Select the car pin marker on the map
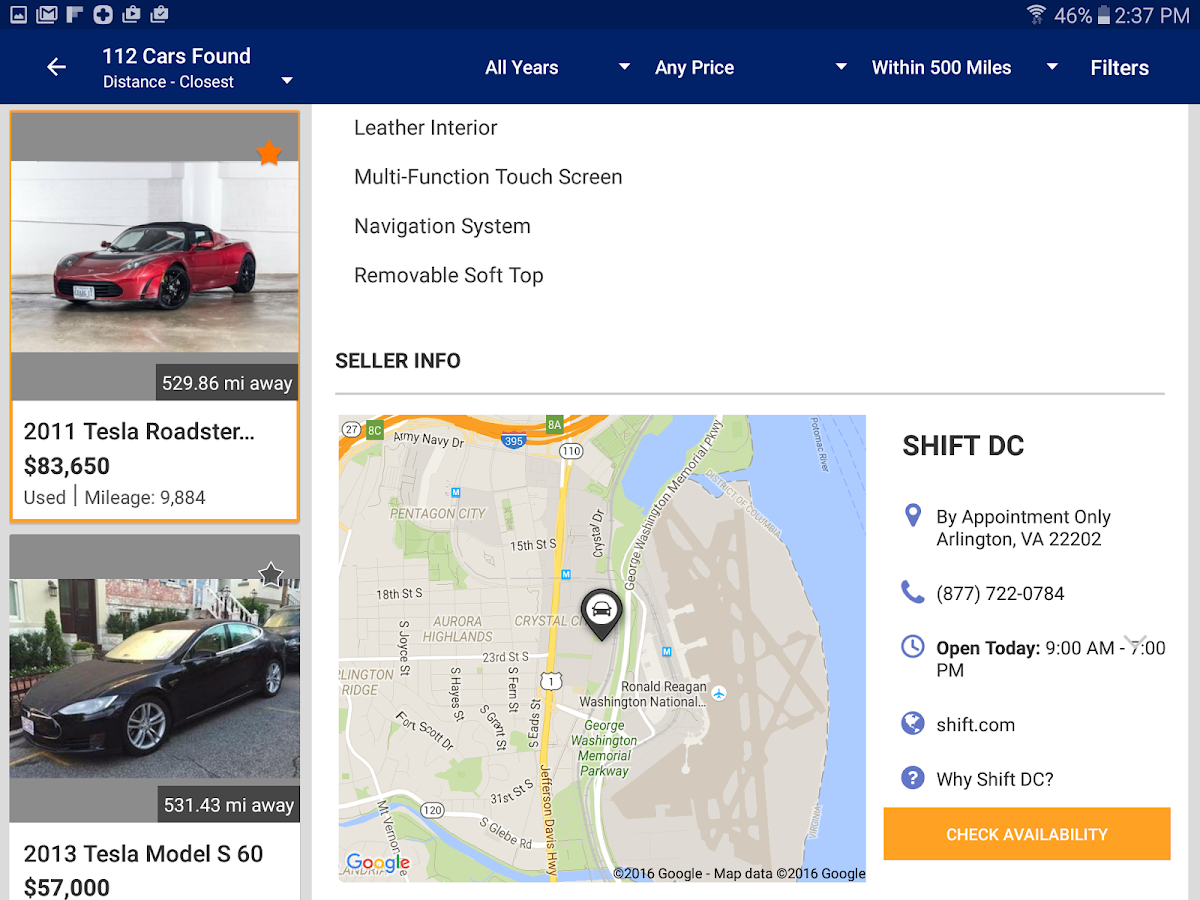 pyautogui.click(x=602, y=612)
